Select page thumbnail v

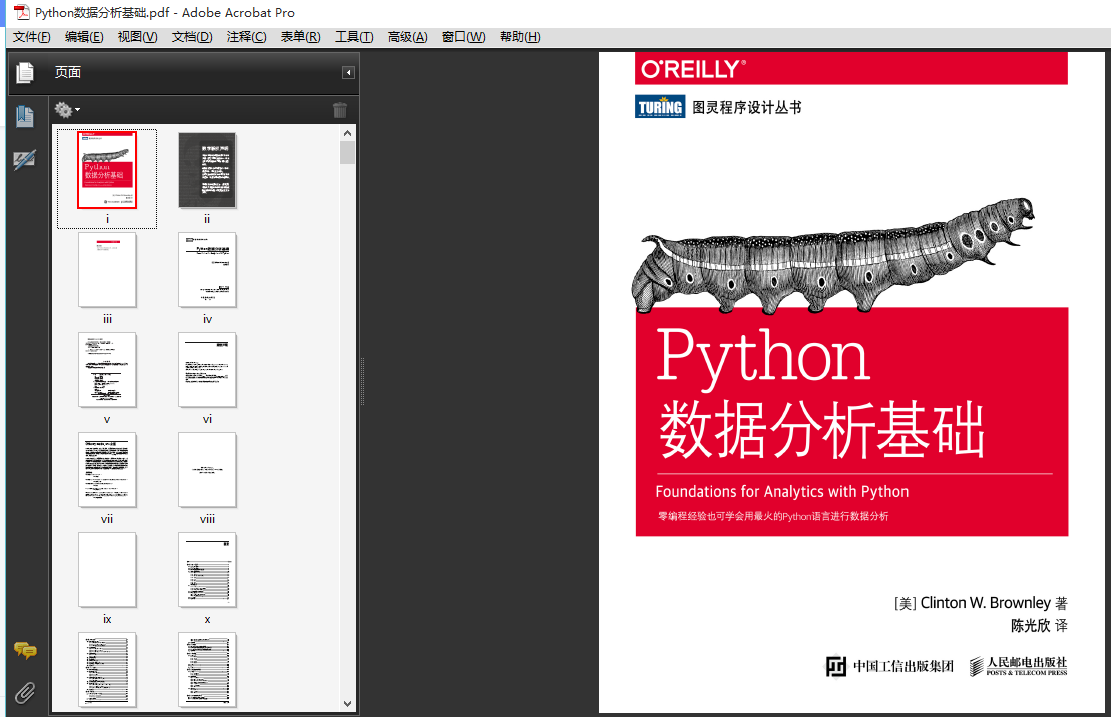click(x=107, y=370)
